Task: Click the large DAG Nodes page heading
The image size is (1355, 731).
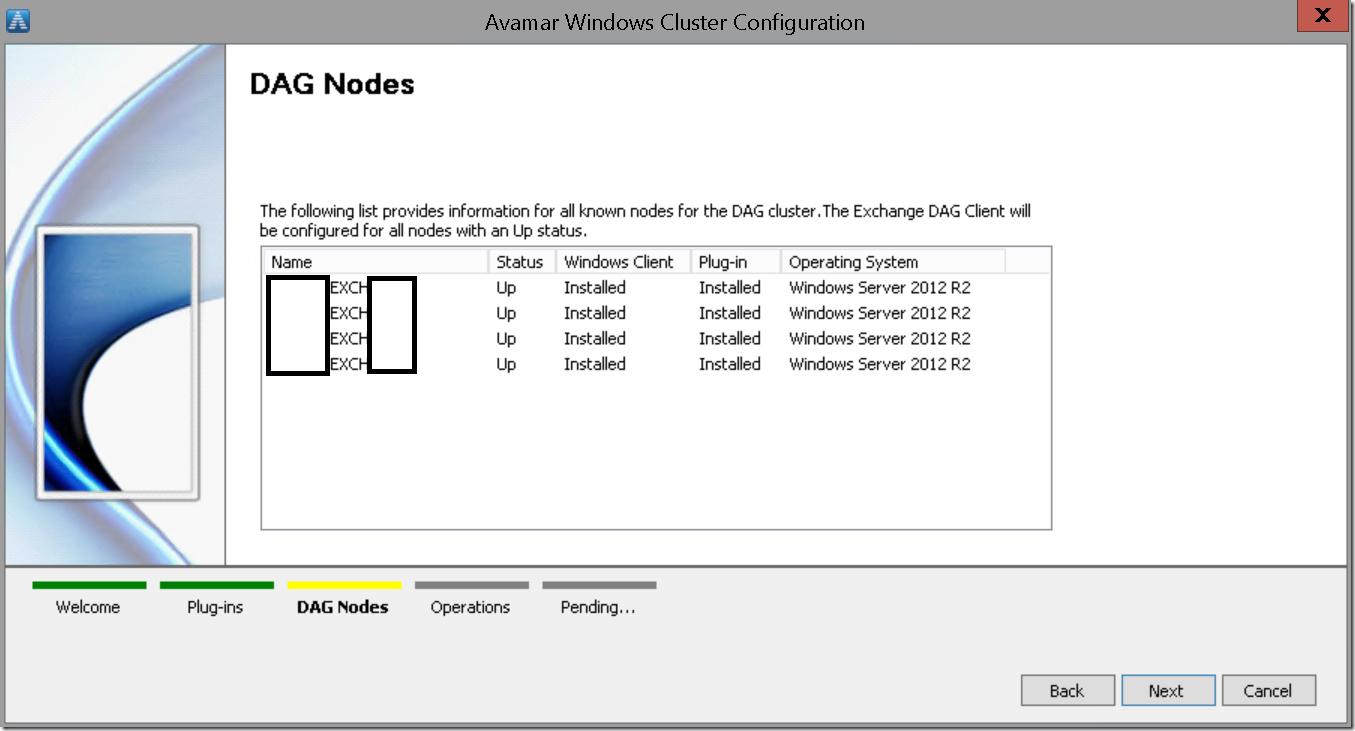Action: (x=332, y=84)
